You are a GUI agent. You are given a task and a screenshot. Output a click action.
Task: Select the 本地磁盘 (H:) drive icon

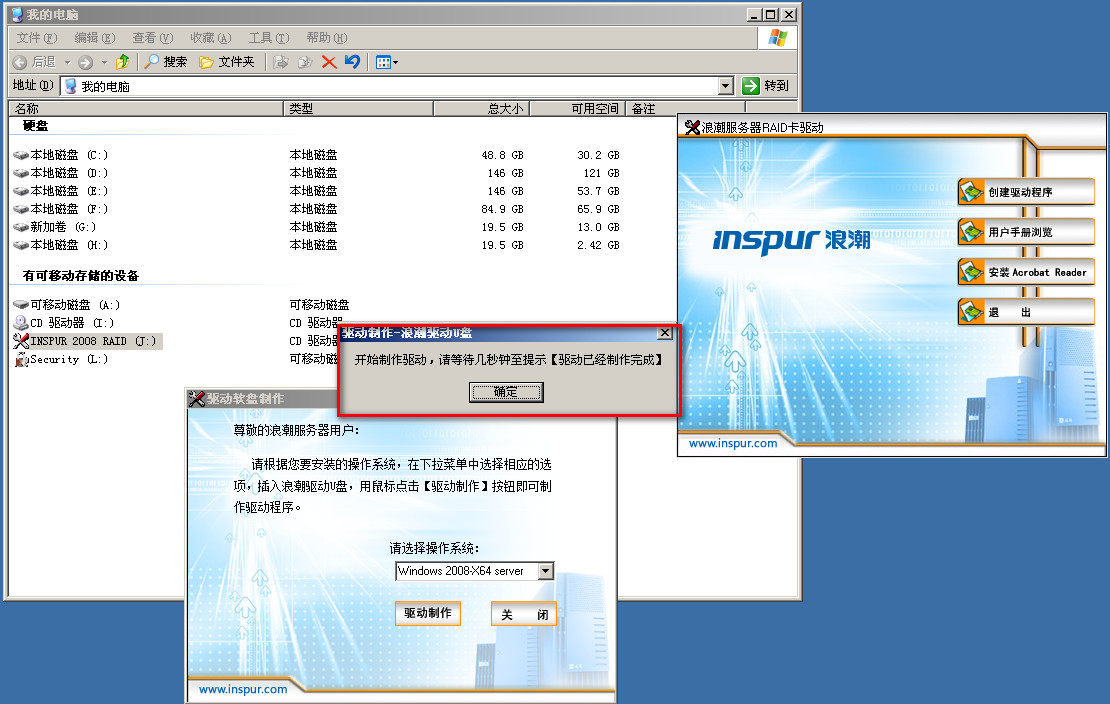21,245
